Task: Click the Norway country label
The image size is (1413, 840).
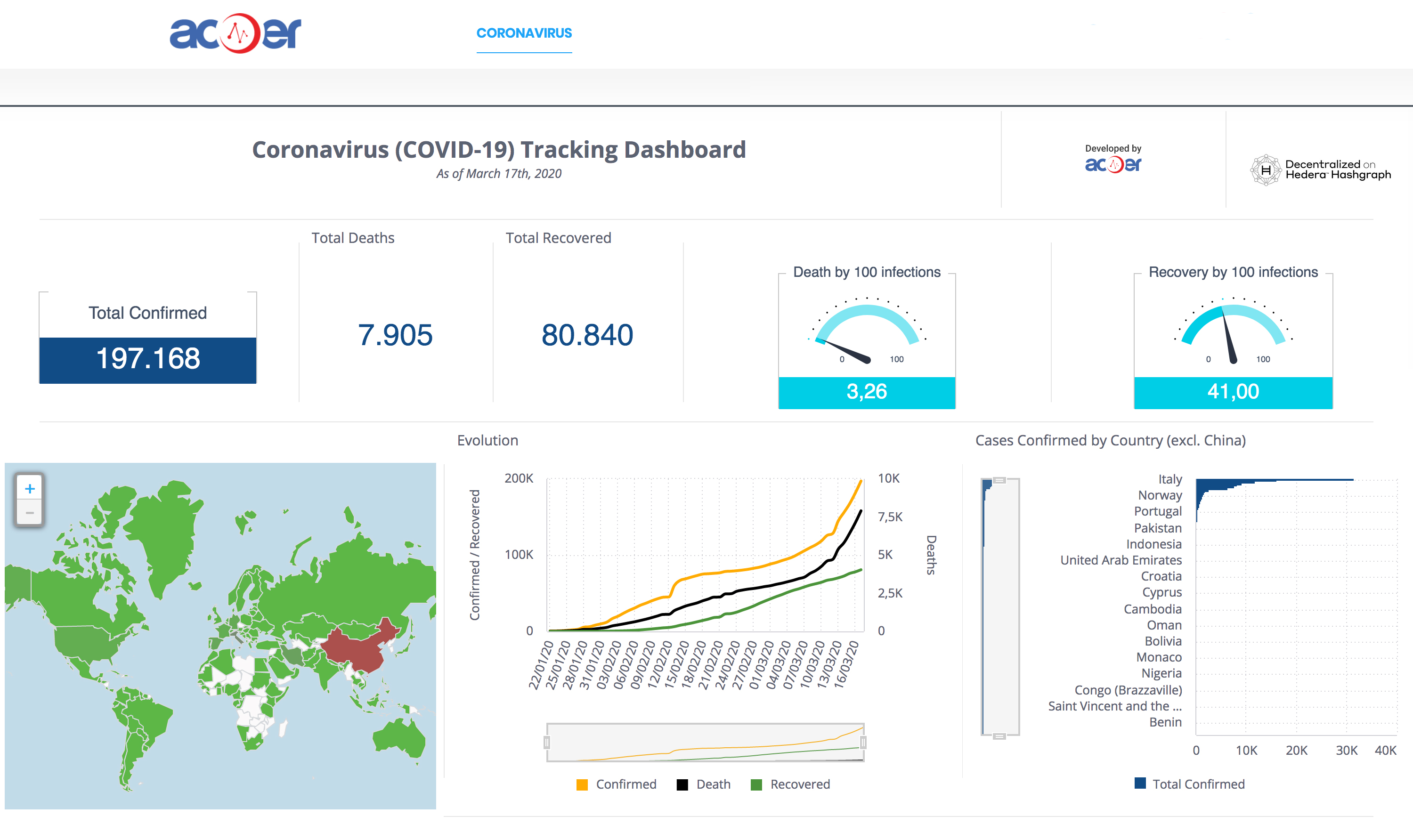Action: (1160, 495)
